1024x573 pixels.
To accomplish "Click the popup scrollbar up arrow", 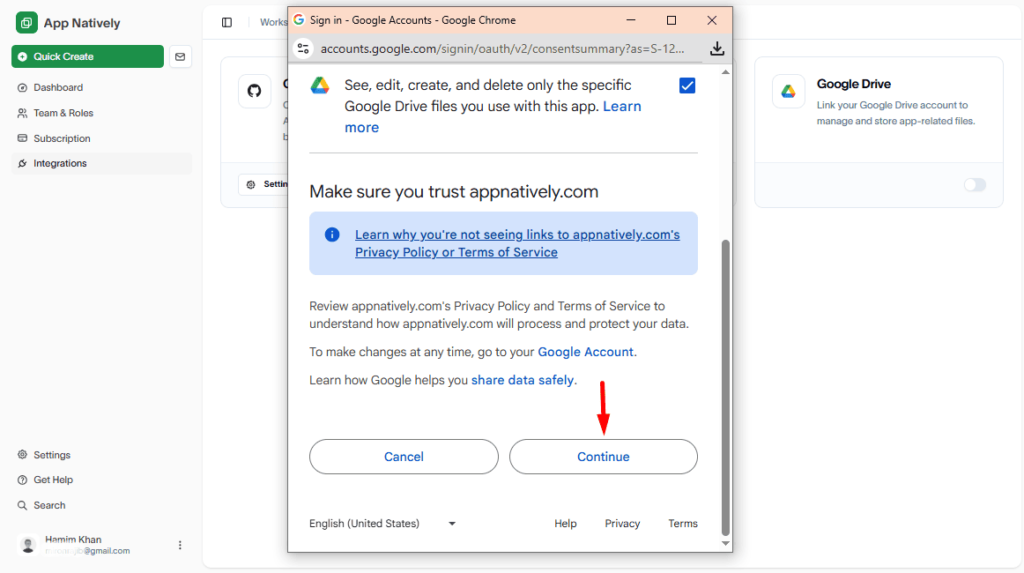I will (x=726, y=72).
